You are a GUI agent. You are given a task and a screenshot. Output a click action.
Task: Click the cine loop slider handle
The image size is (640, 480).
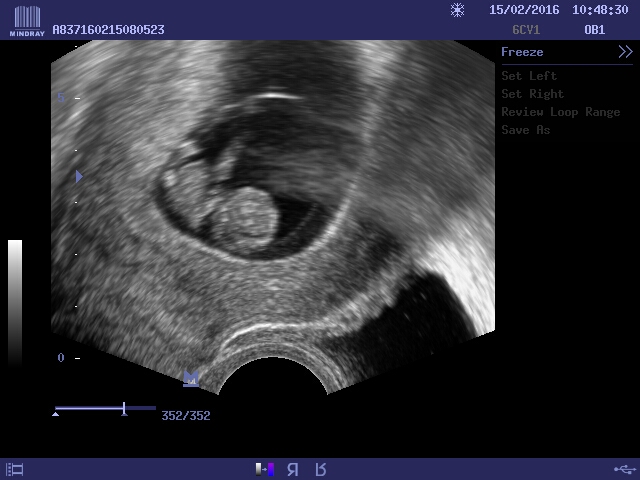click(124, 409)
